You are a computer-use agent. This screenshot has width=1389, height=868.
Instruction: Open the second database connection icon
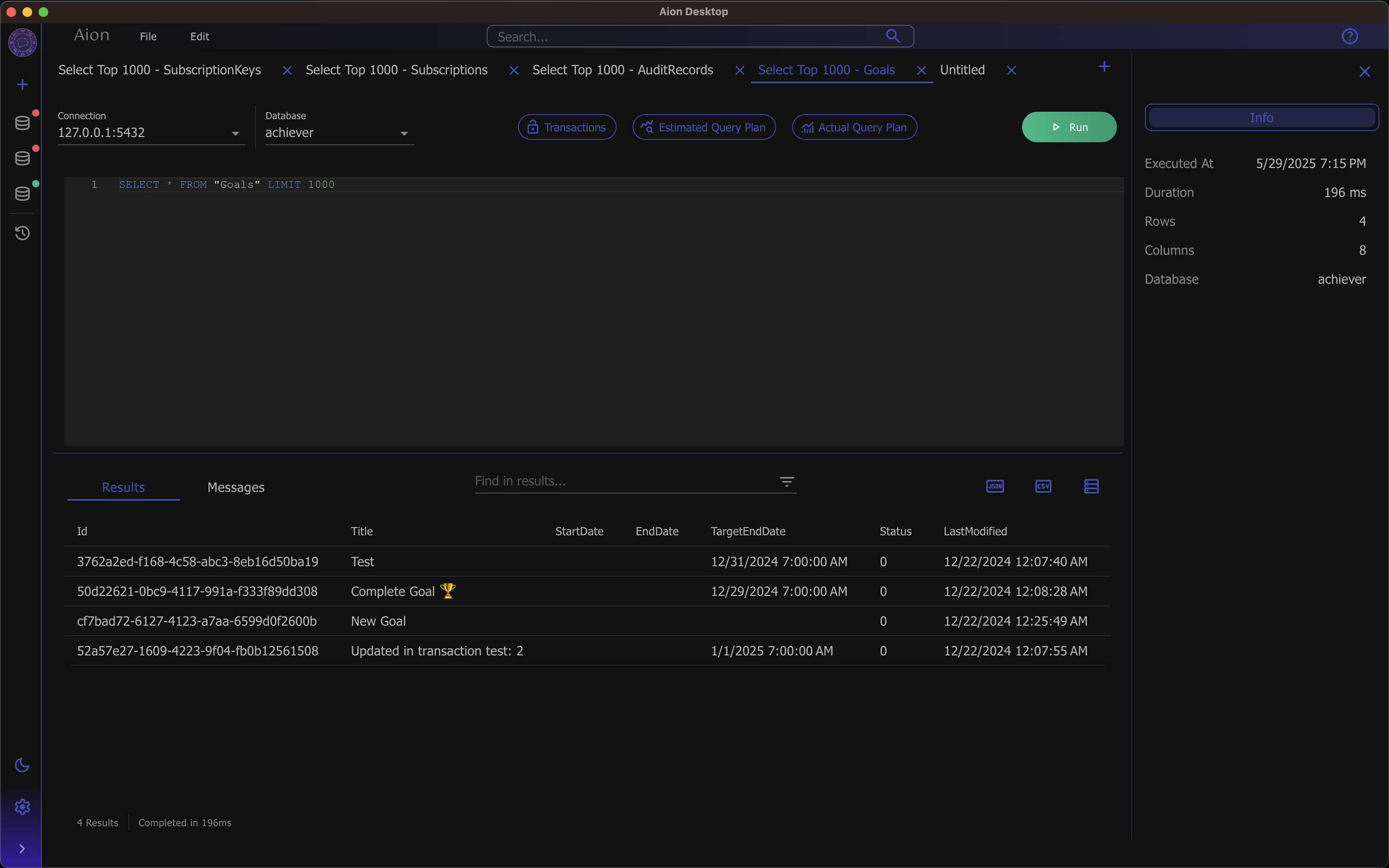pyautogui.click(x=23, y=158)
